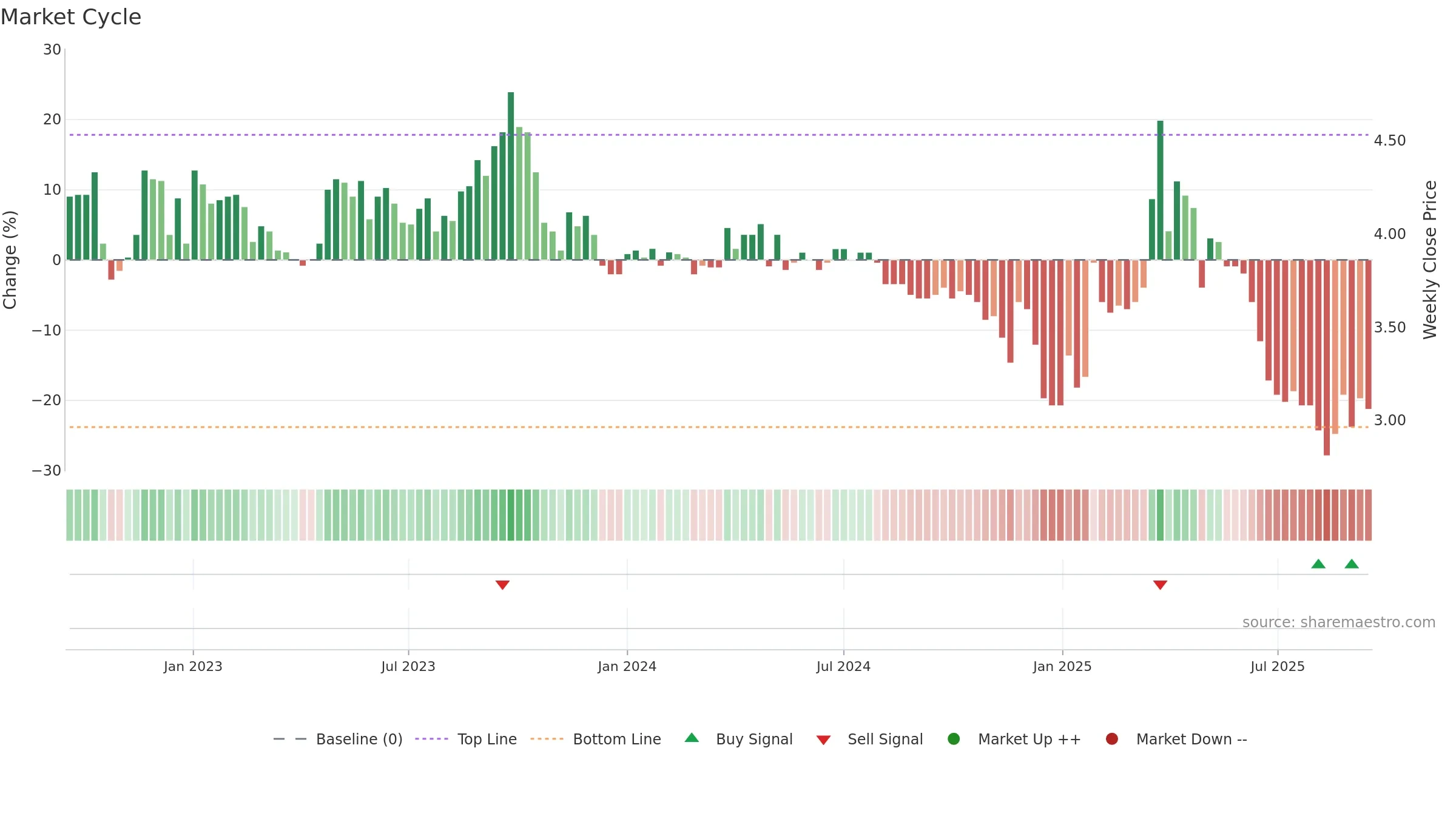Click the orange dotted Bottom Line legend sample
The height and width of the screenshot is (819, 1456).
pyautogui.click(x=547, y=739)
